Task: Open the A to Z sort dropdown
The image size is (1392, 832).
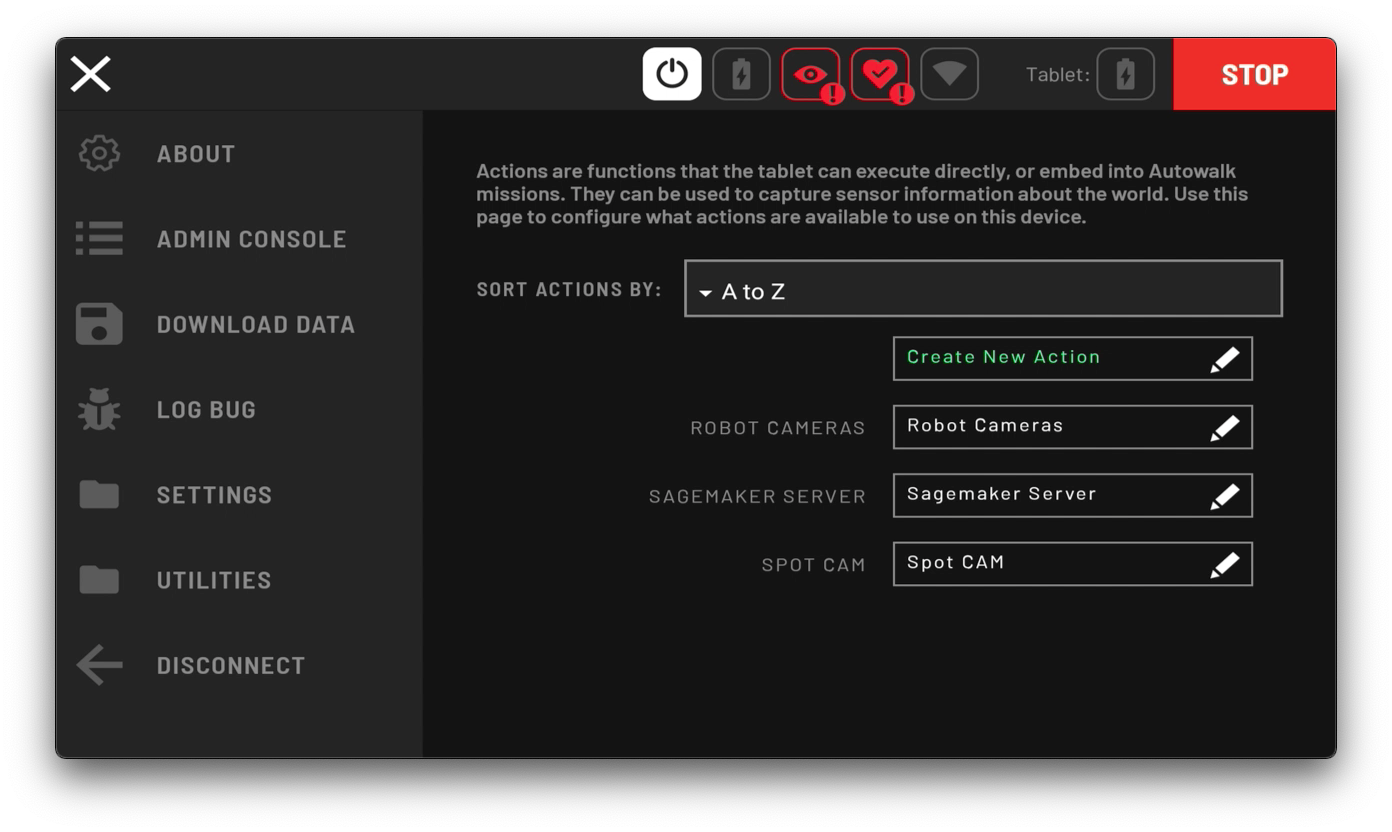Action: (x=983, y=289)
